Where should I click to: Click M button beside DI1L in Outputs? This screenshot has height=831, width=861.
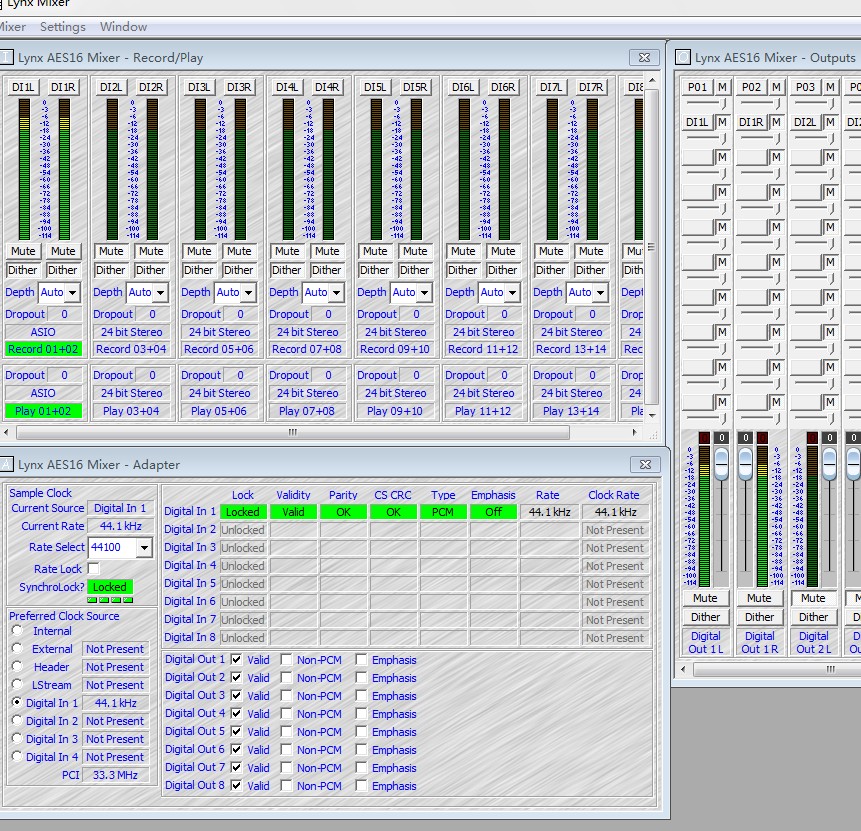click(722, 122)
